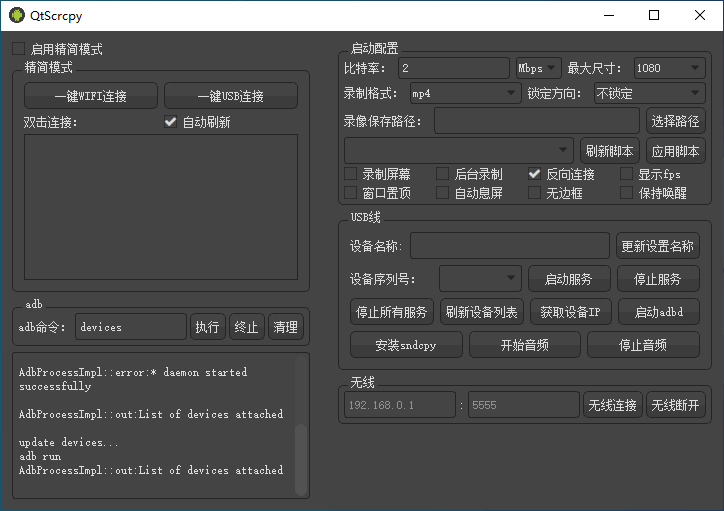Viewport: 724px width, 511px height.
Task: Open the 设备序列号 dropdown
Action: pyautogui.click(x=480, y=279)
